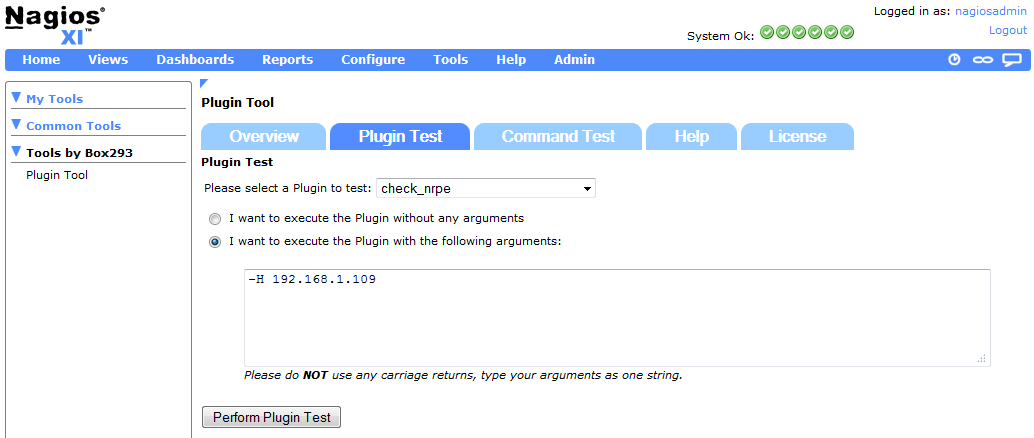The image size is (1034, 438).
Task: Collapse the My Tools section arrow
Action: (16, 98)
